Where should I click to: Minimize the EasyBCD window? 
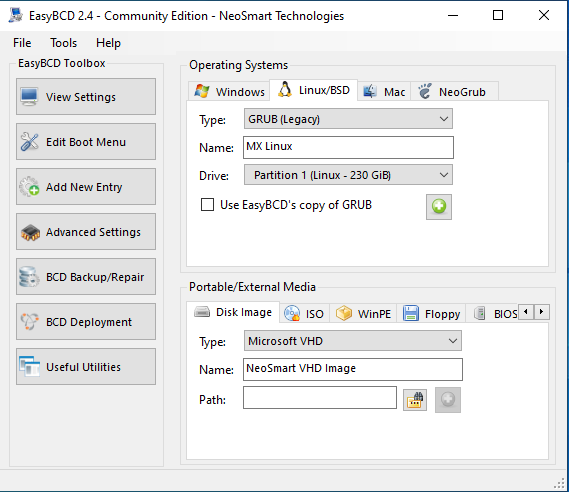[453, 15]
